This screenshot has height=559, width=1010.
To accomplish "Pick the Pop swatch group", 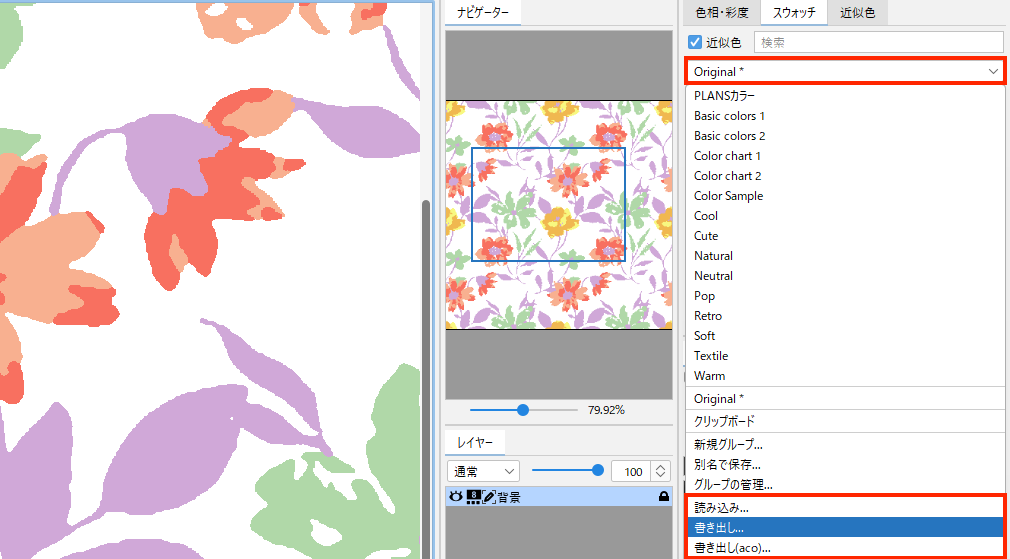I will point(846,296).
